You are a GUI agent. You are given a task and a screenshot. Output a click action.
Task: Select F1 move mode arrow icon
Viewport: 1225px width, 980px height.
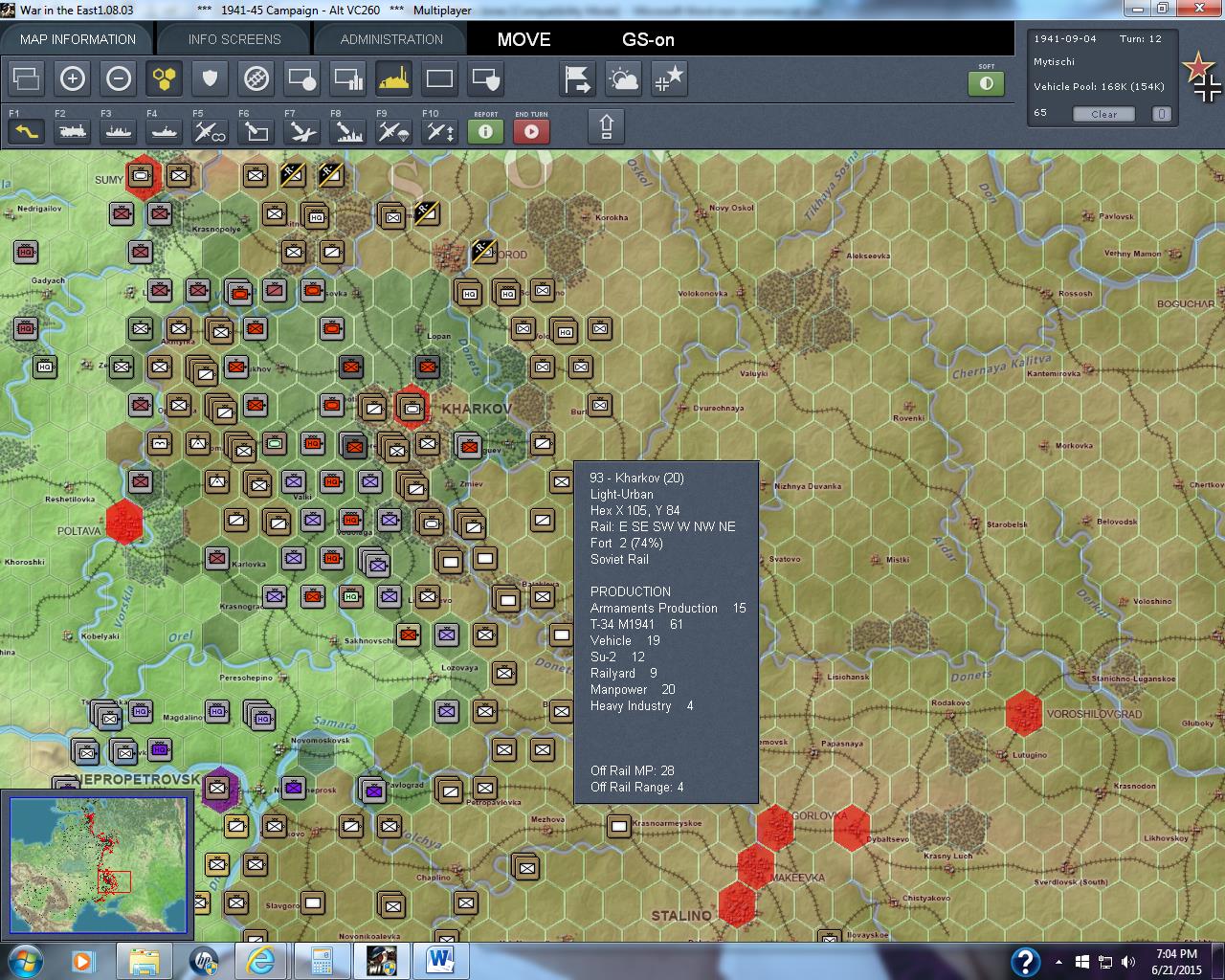[27, 130]
